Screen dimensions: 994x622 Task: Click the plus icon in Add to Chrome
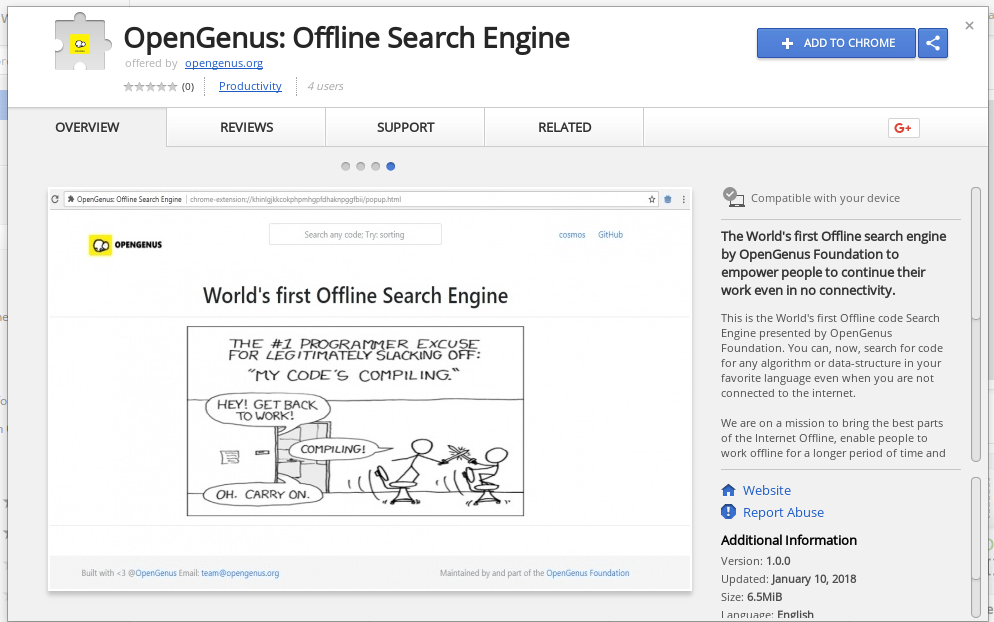click(787, 43)
